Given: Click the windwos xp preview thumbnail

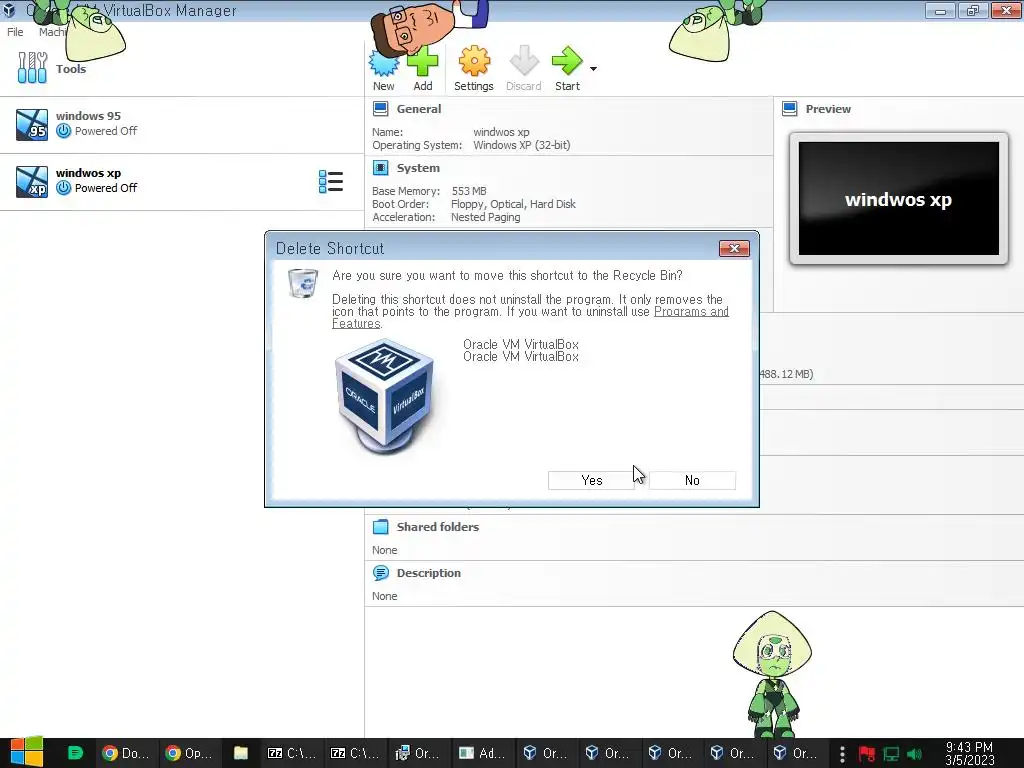Looking at the screenshot, I should point(899,199).
